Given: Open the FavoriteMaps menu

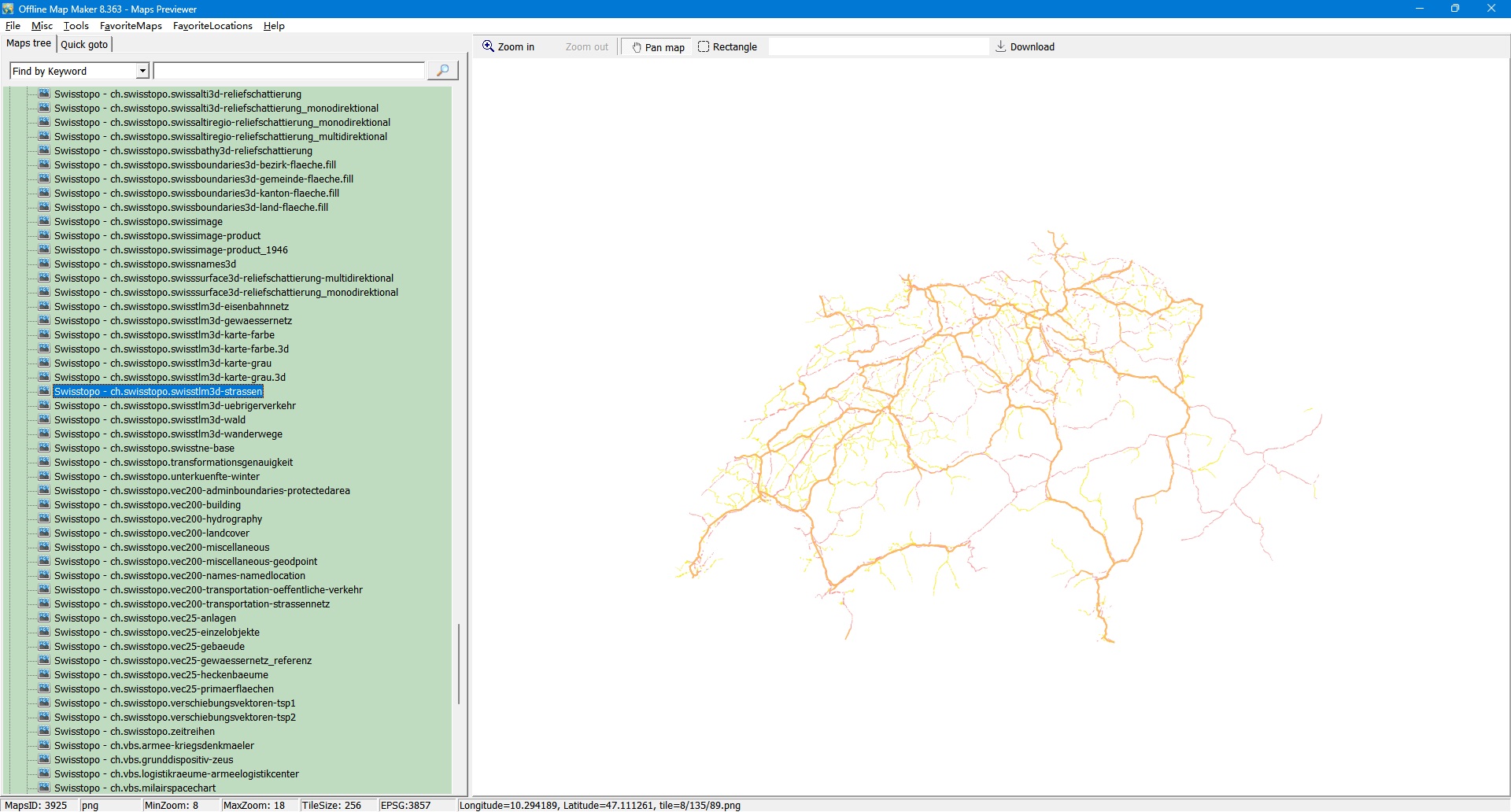Looking at the screenshot, I should pos(131,26).
